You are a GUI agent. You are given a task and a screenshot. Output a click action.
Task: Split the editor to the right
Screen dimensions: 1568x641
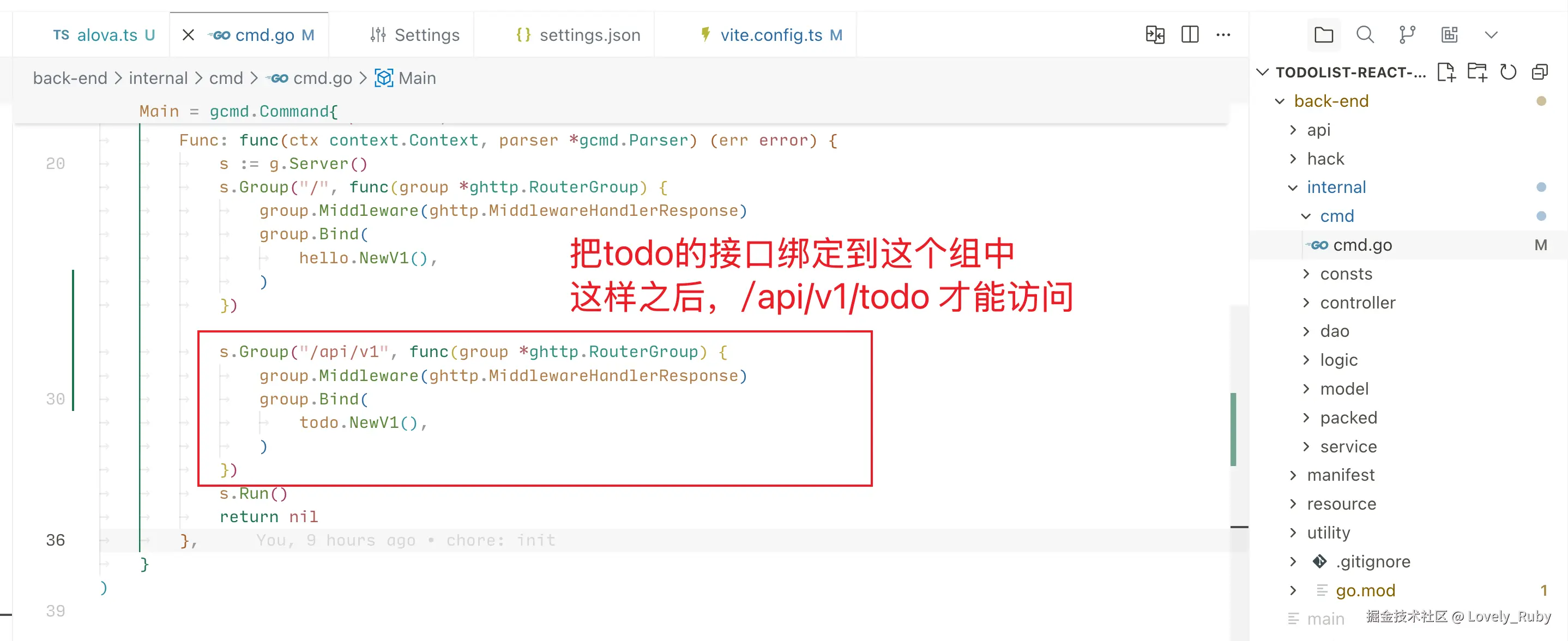coord(1190,35)
